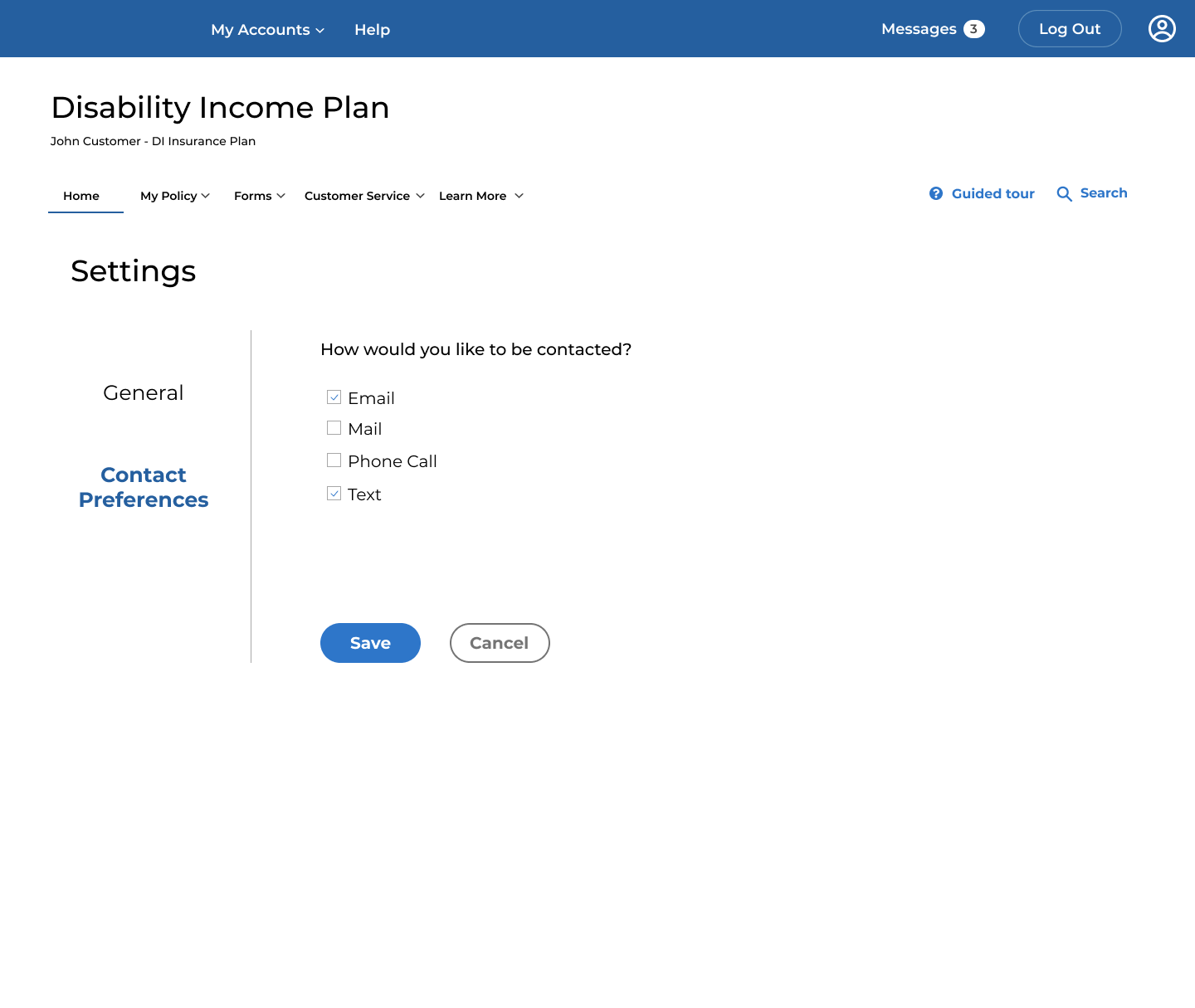Switch to General settings section
The image size is (1195, 1008).
pyautogui.click(x=144, y=392)
